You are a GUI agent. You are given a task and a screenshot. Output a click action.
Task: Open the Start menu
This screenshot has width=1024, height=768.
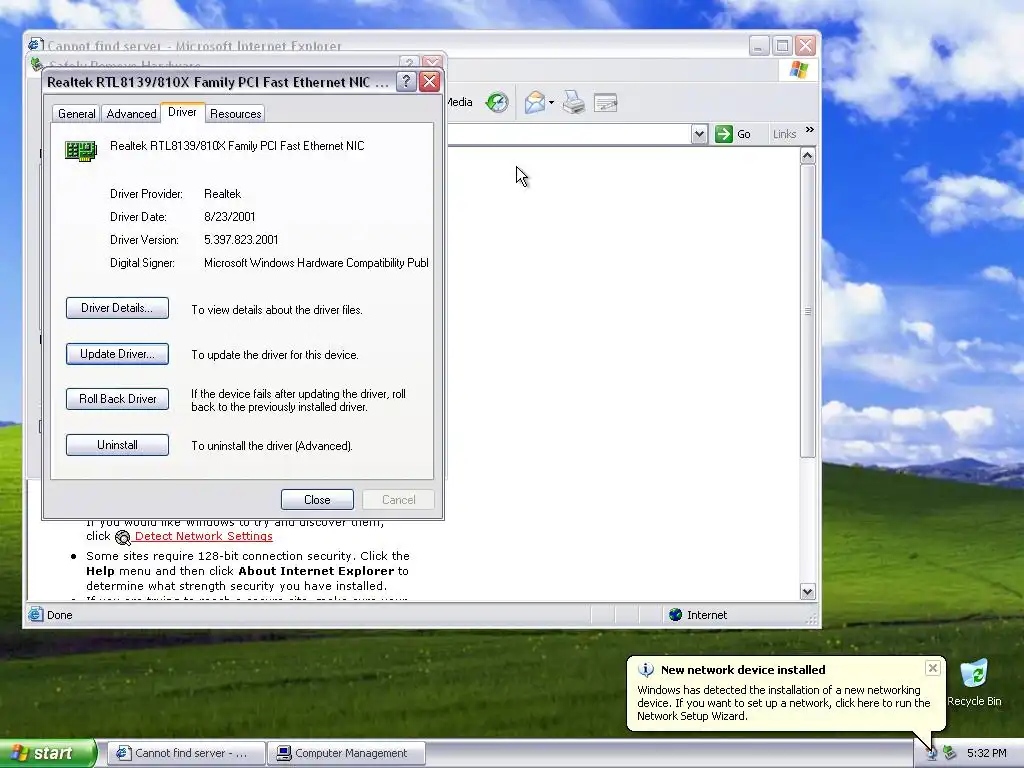48,753
